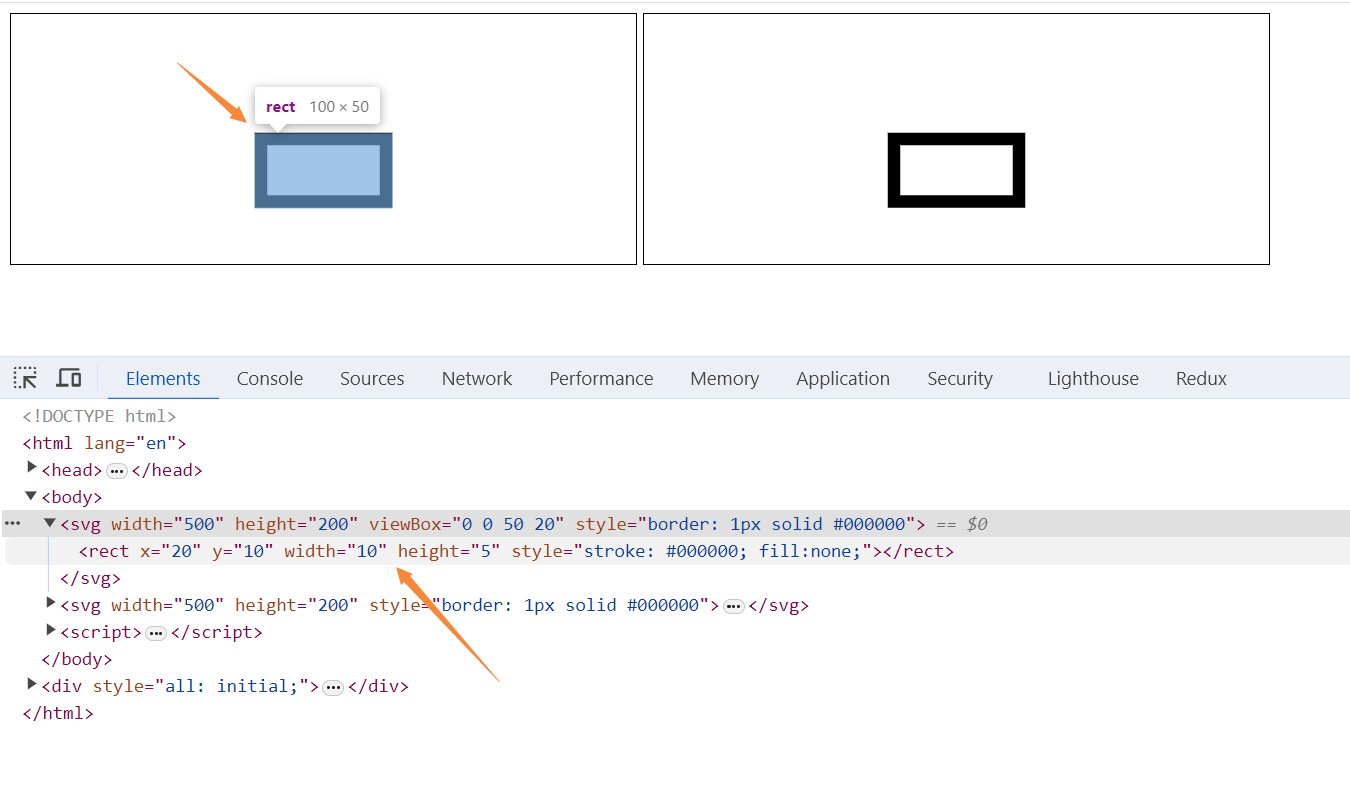Go to the Network tab
1350x806 pixels.
pyautogui.click(x=477, y=378)
